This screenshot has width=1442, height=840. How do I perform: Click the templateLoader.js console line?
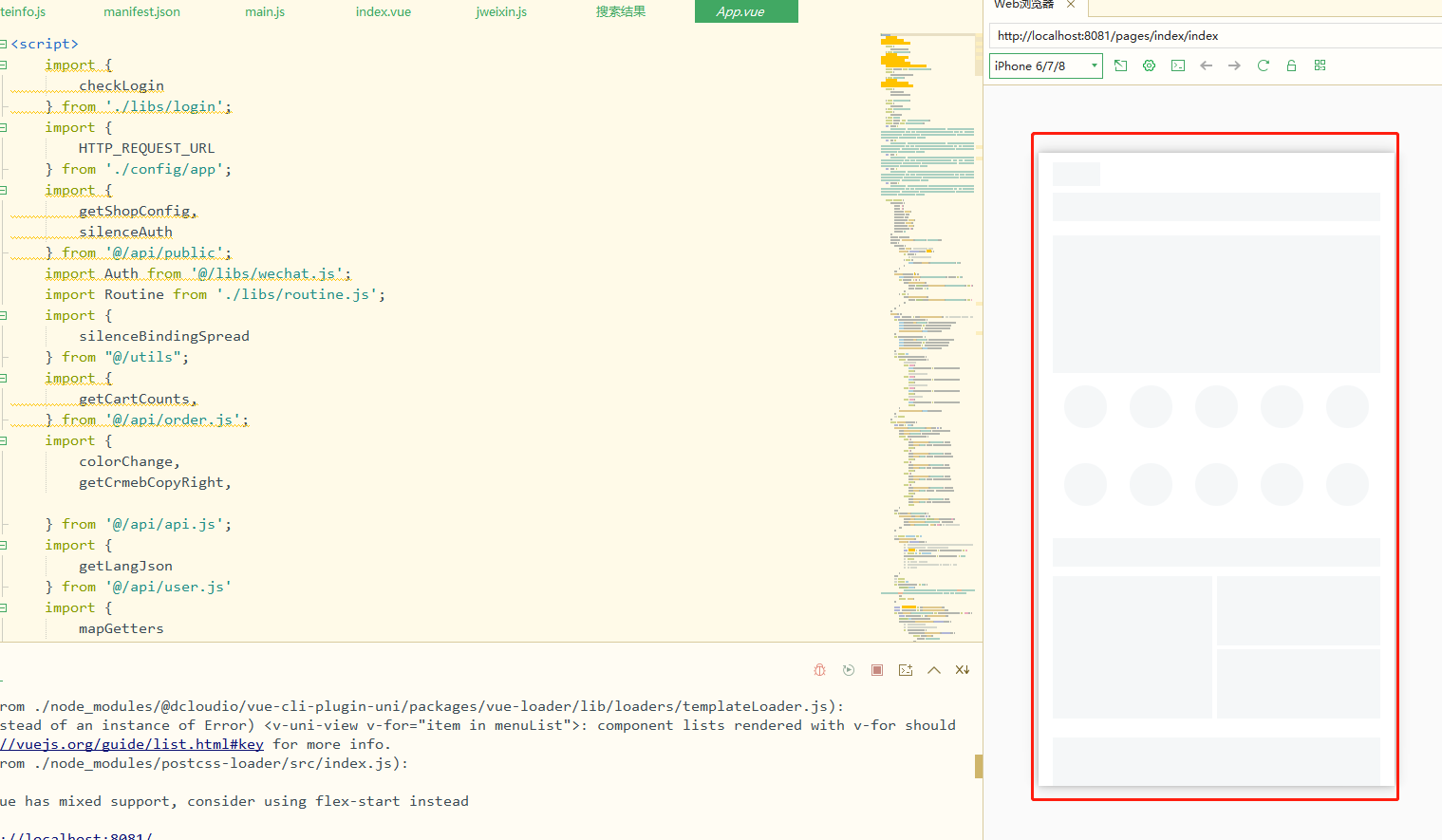point(421,706)
